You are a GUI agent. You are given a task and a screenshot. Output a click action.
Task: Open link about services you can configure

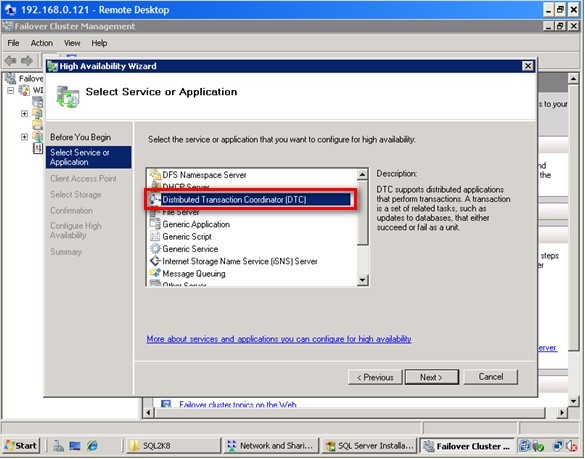(279, 339)
